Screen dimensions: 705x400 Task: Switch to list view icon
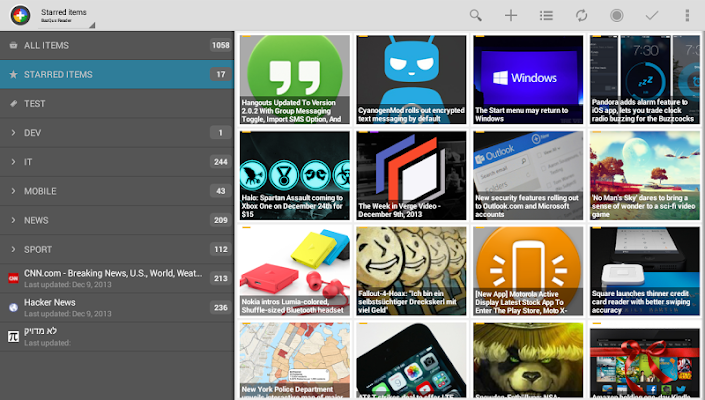pos(546,16)
